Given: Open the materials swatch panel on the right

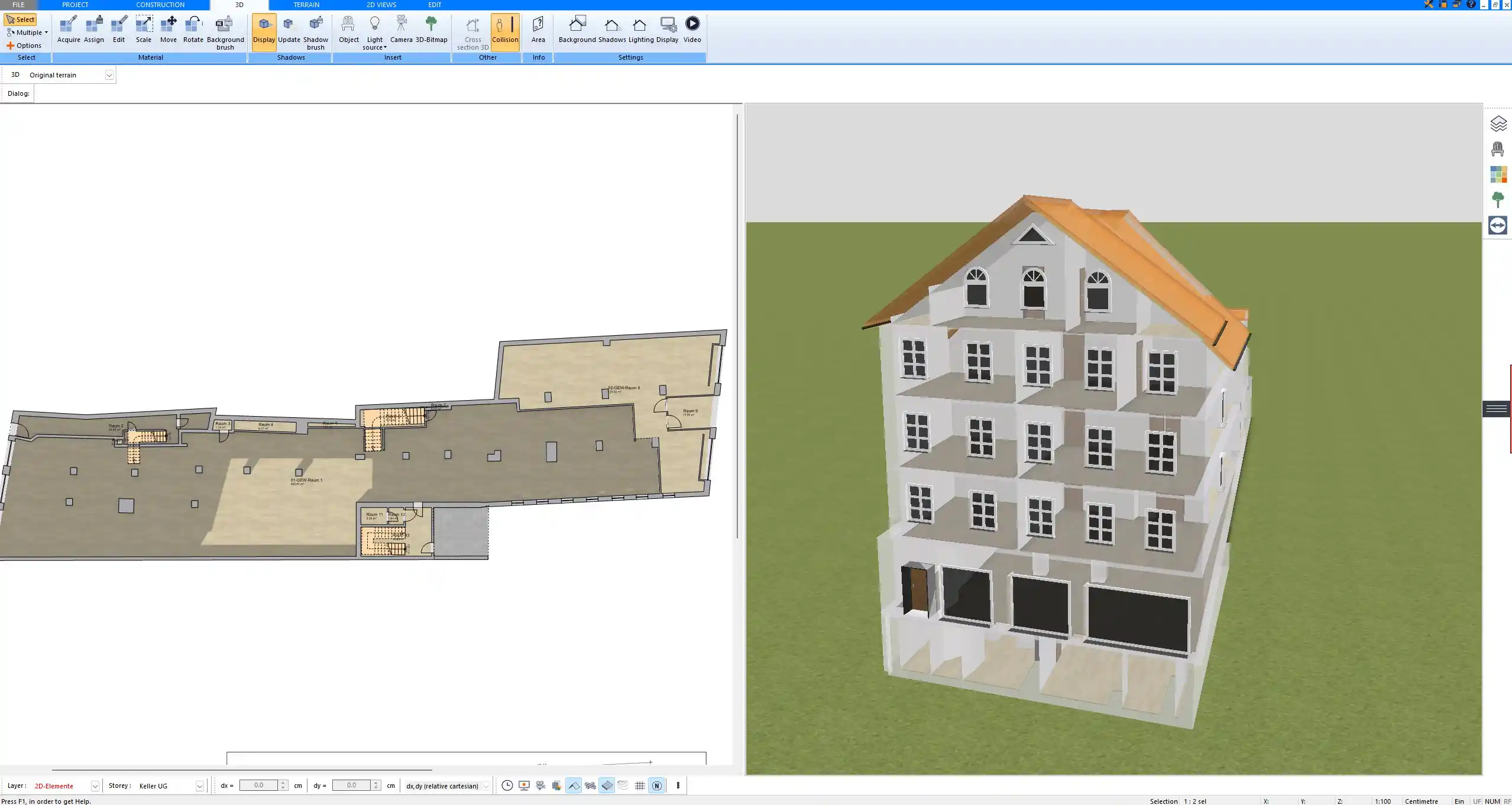Looking at the screenshot, I should pyautogui.click(x=1498, y=174).
